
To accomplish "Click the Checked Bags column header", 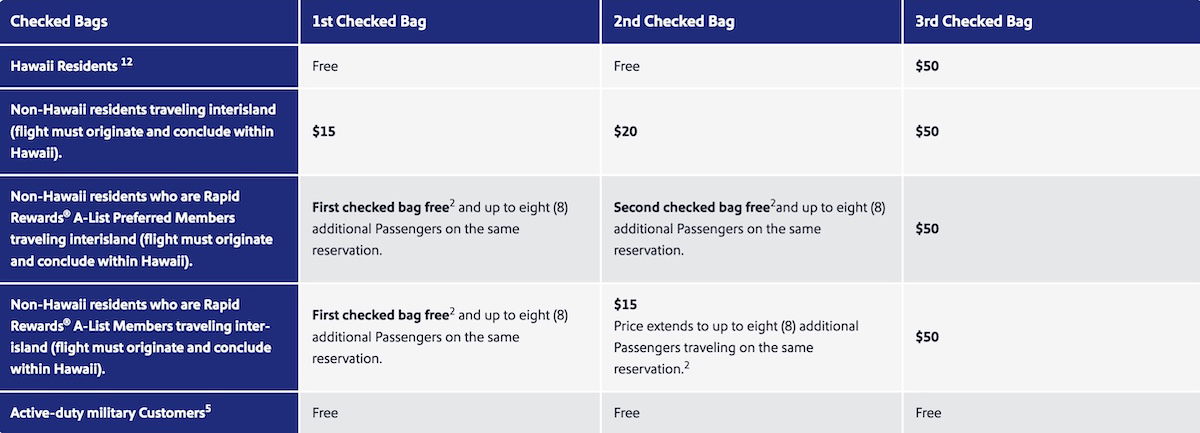I will (58, 21).
